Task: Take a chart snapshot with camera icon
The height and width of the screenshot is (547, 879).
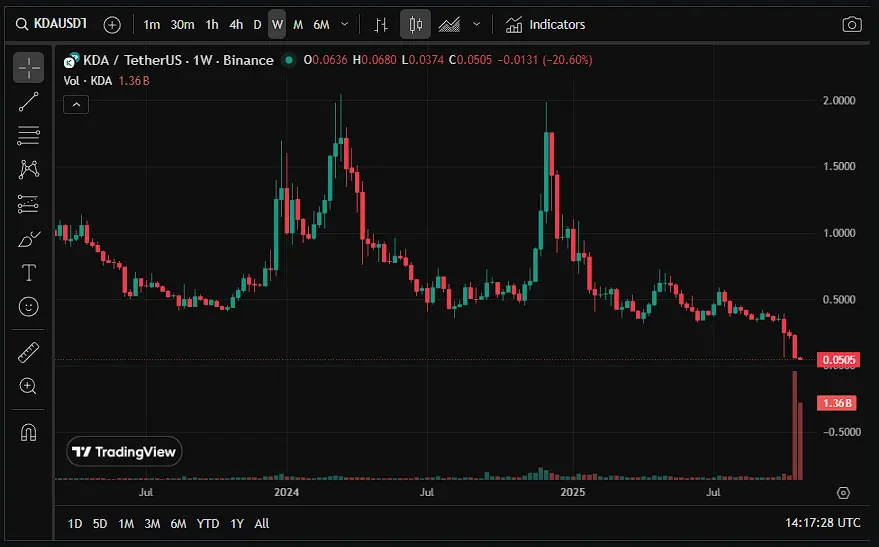Action: pyautogui.click(x=852, y=25)
